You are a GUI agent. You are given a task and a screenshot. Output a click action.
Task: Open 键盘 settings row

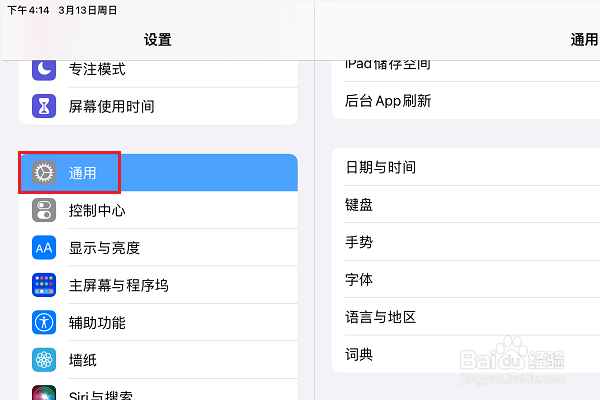click(x=466, y=204)
